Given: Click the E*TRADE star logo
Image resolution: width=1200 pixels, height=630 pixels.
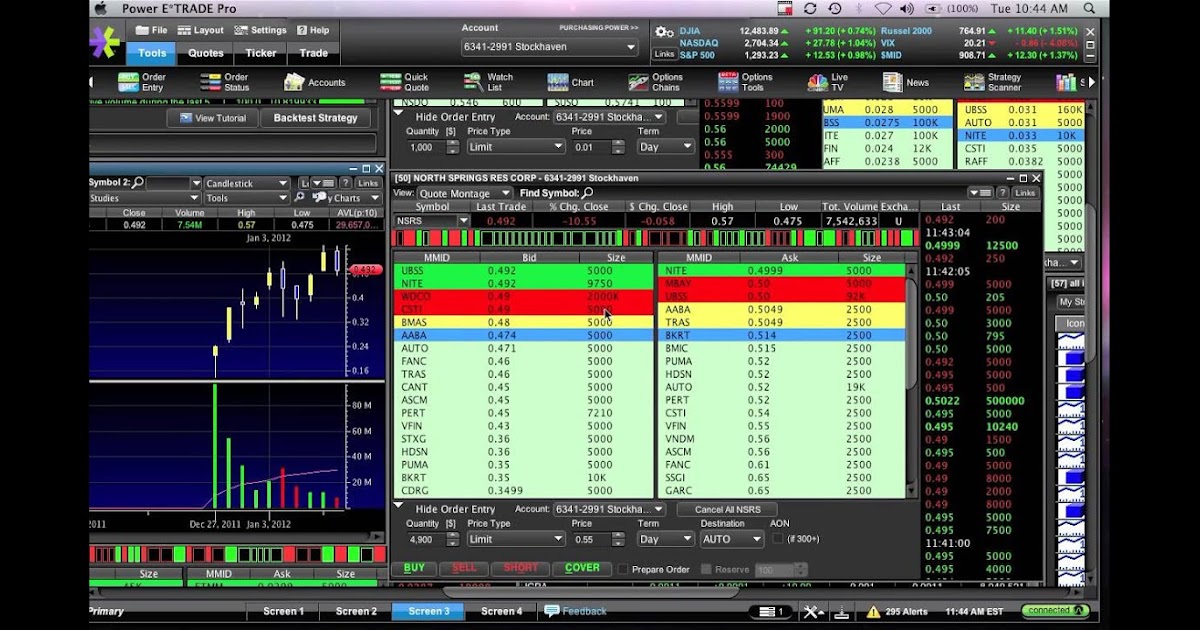Looking at the screenshot, I should [x=104, y=42].
